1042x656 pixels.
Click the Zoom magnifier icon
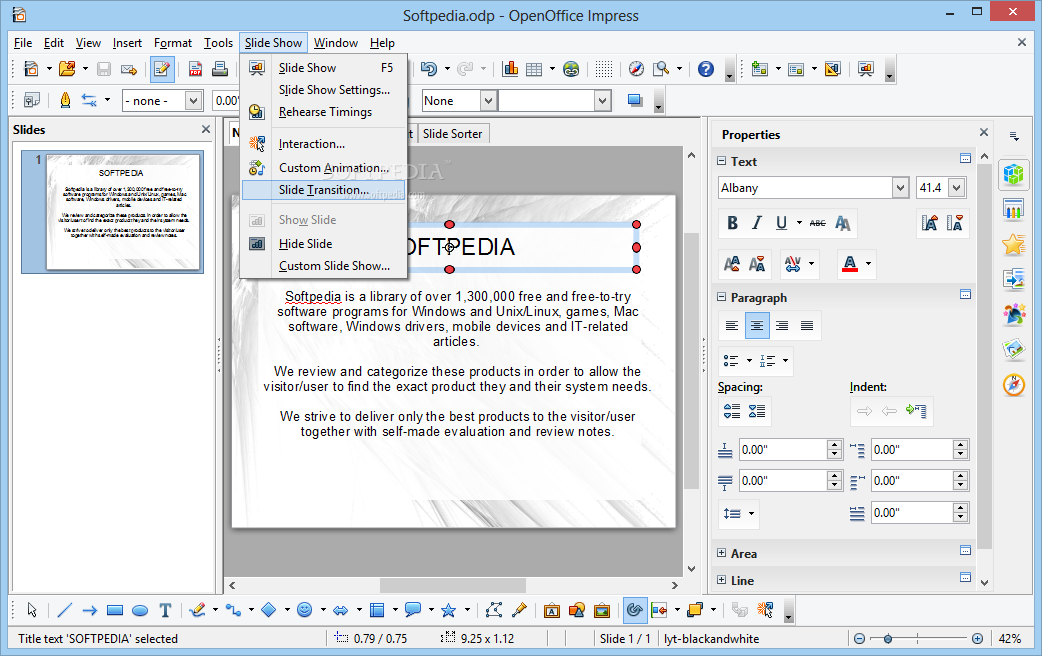661,68
